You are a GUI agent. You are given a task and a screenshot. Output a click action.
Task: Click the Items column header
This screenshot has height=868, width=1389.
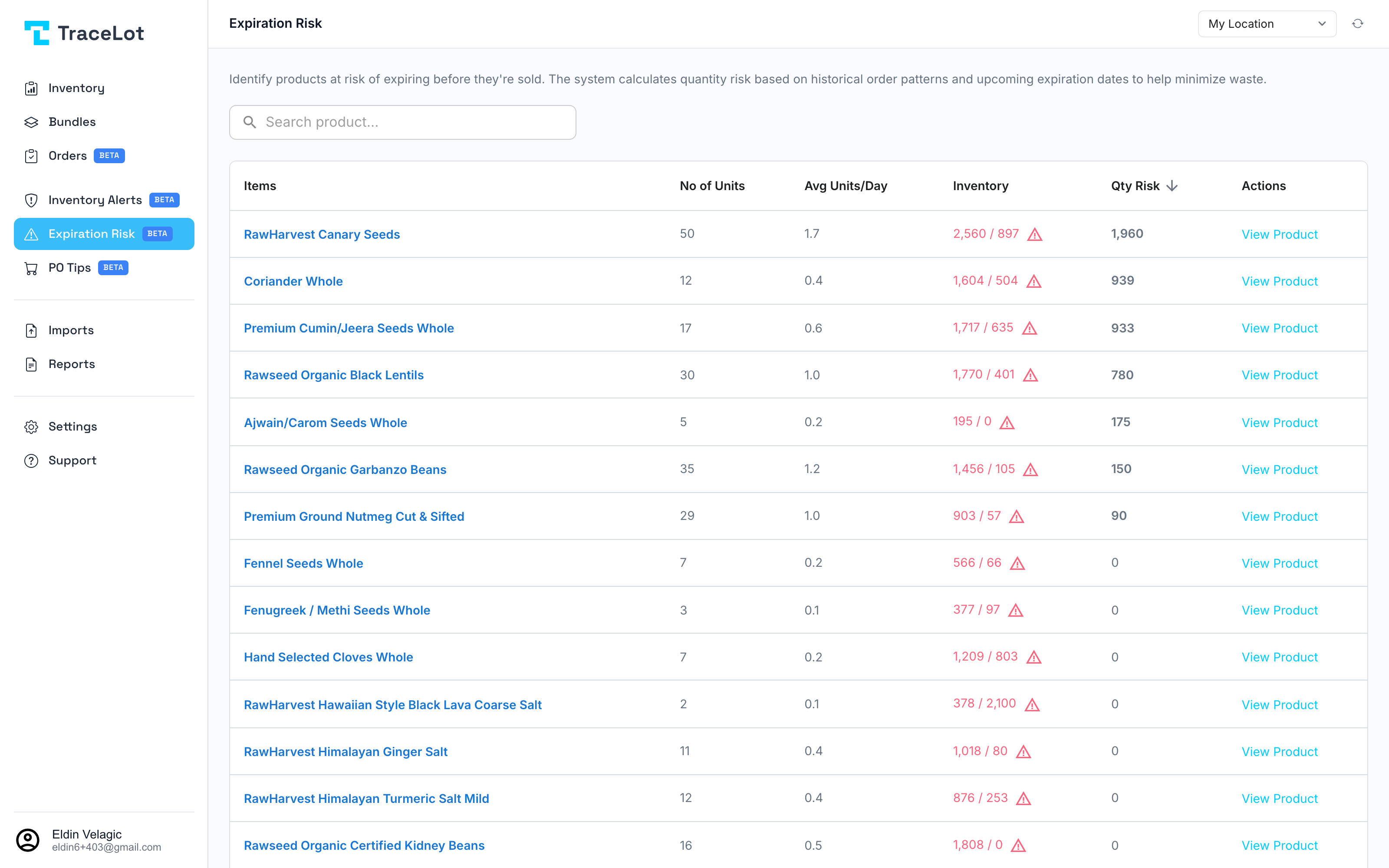point(260,186)
